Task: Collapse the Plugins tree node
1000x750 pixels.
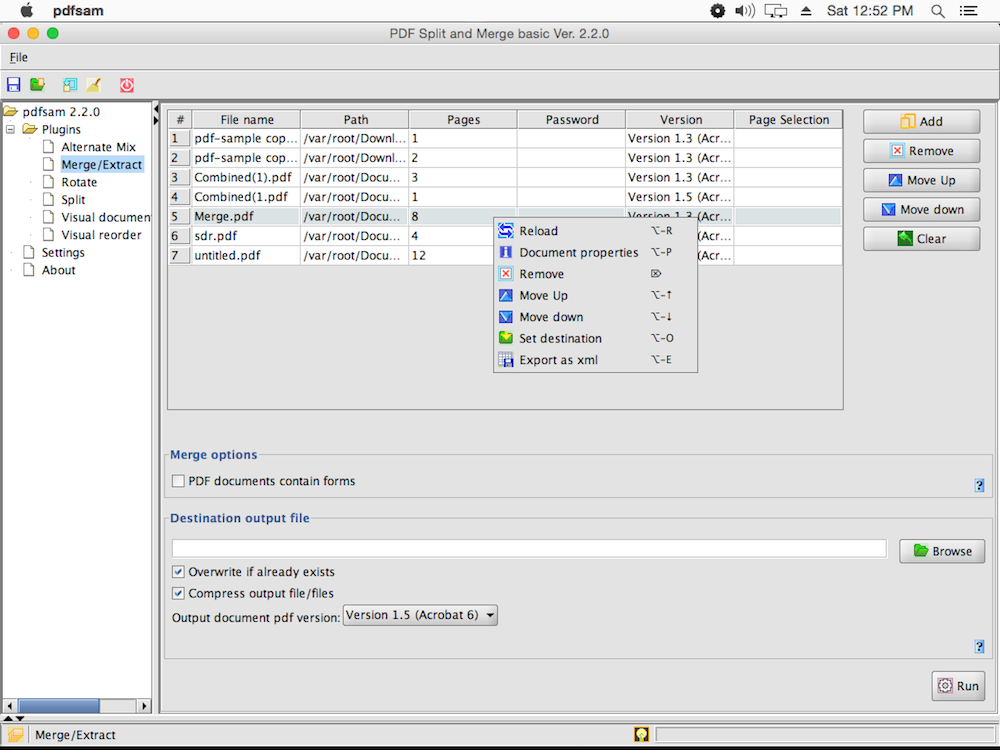Action: [x=10, y=129]
